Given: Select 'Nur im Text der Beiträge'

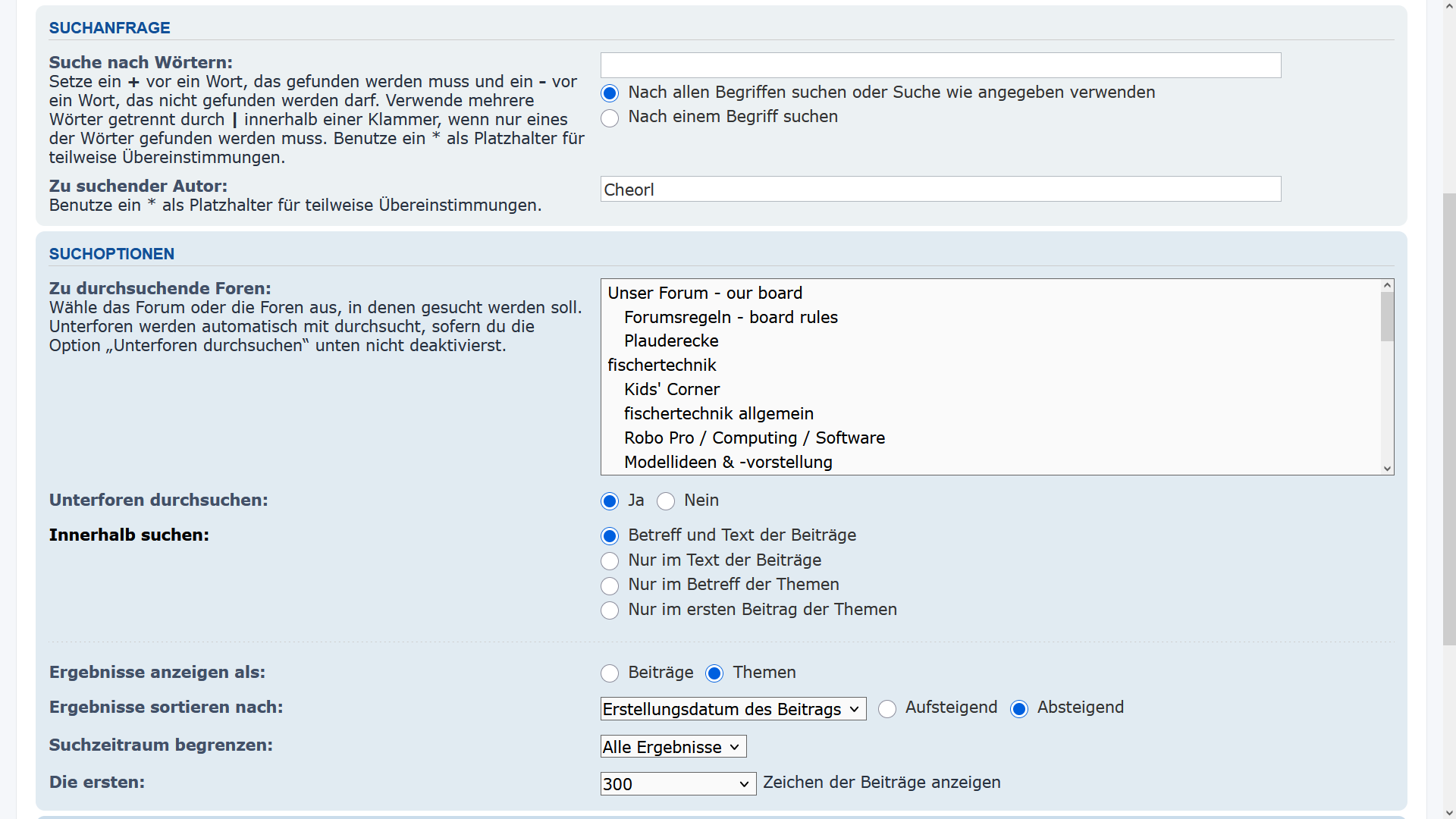Looking at the screenshot, I should (610, 561).
